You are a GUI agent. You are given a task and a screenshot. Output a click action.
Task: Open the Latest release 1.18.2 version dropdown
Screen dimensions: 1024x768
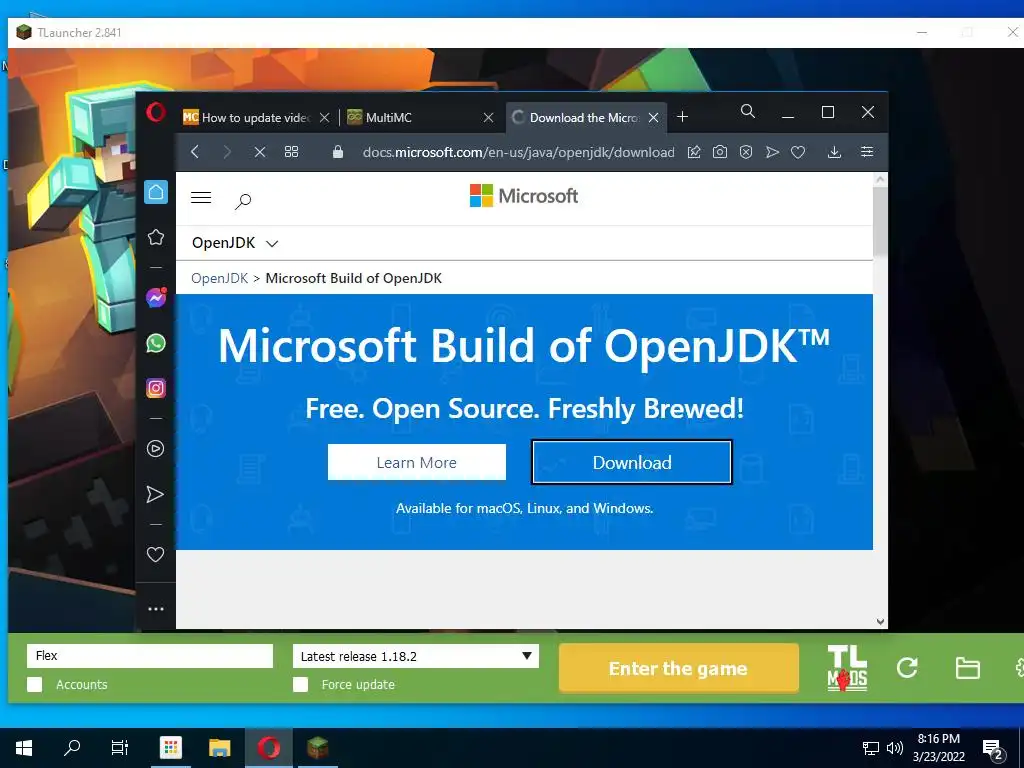[415, 656]
